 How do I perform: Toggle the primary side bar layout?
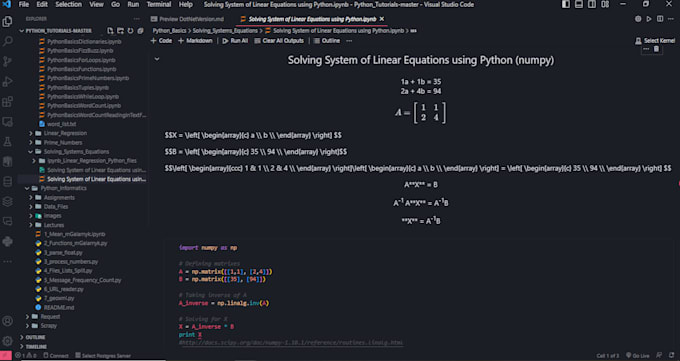[566, 4]
